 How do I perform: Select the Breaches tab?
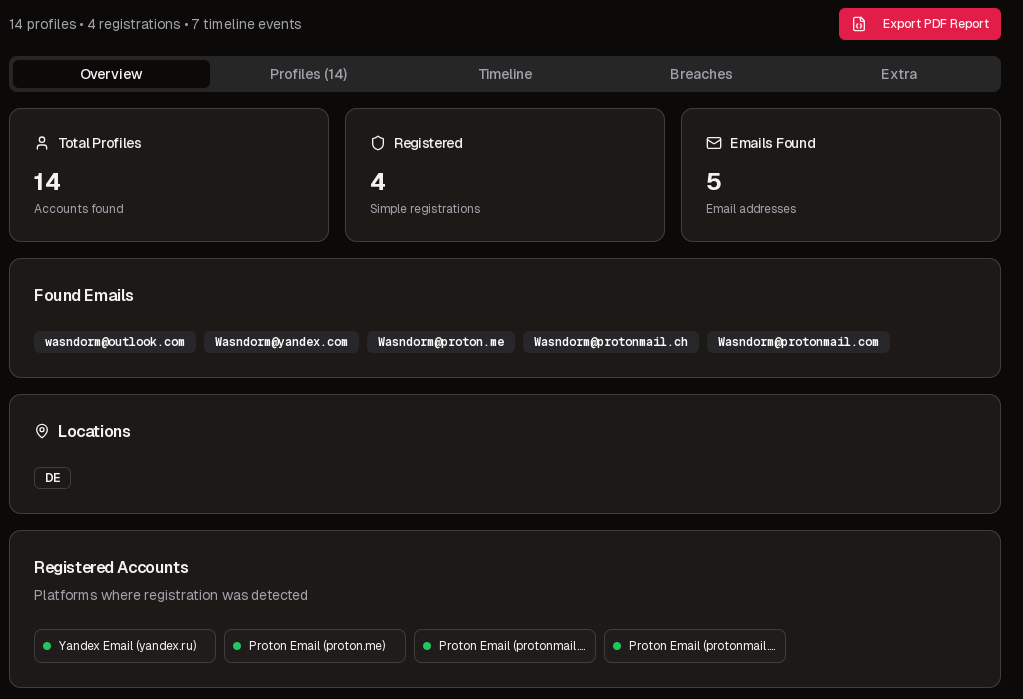point(701,74)
